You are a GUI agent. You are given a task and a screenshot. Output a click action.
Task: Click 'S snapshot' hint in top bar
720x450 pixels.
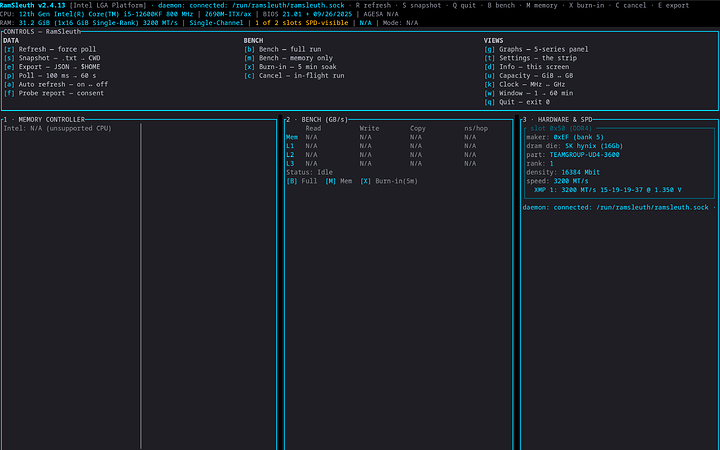422,6
